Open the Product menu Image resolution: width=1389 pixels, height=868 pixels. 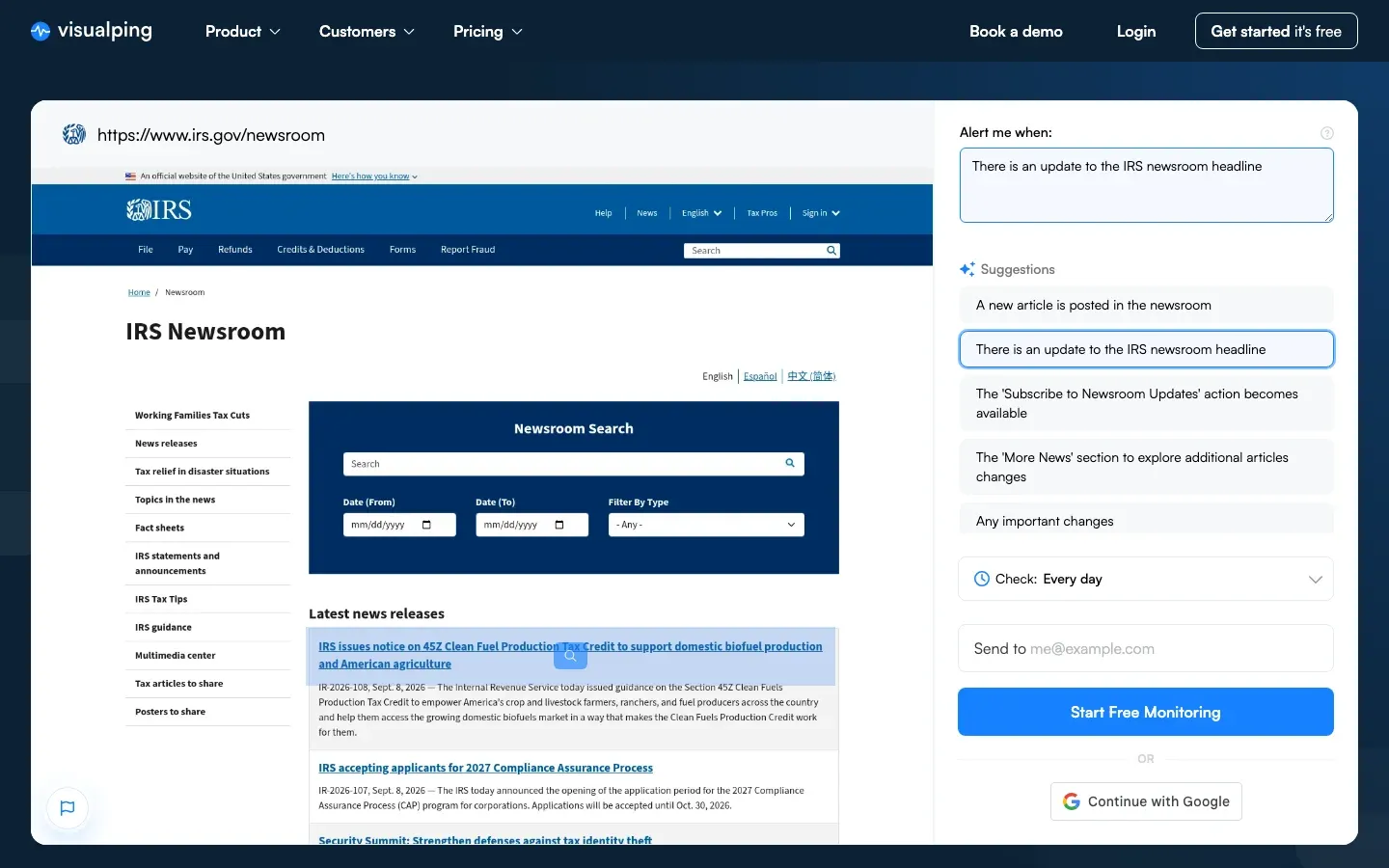click(x=243, y=31)
